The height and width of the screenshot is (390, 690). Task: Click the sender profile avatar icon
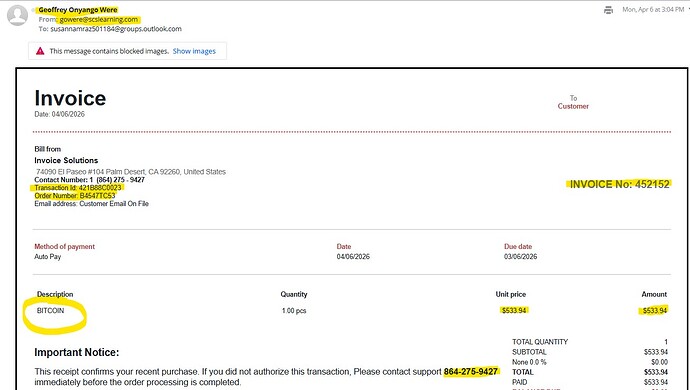(x=18, y=15)
